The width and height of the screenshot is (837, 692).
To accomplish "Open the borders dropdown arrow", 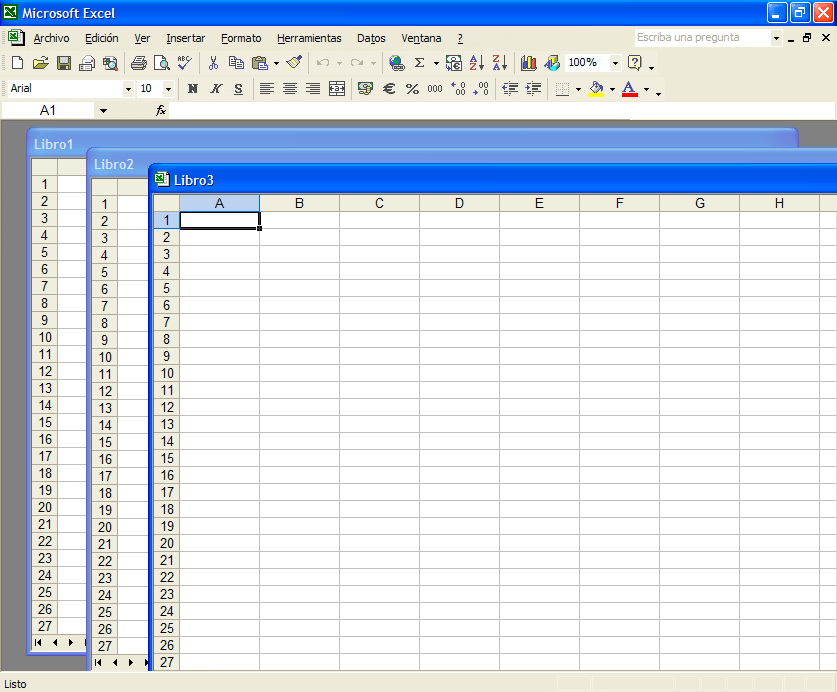I will point(578,89).
